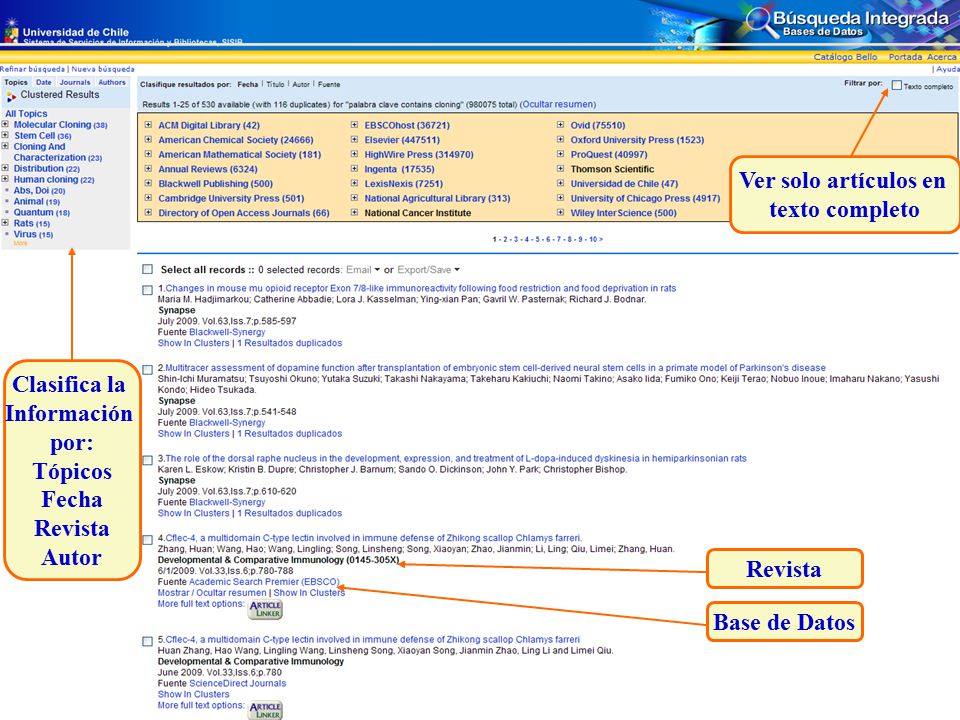The width and height of the screenshot is (960, 720).
Task: Go to results page 10
Action: (593, 239)
